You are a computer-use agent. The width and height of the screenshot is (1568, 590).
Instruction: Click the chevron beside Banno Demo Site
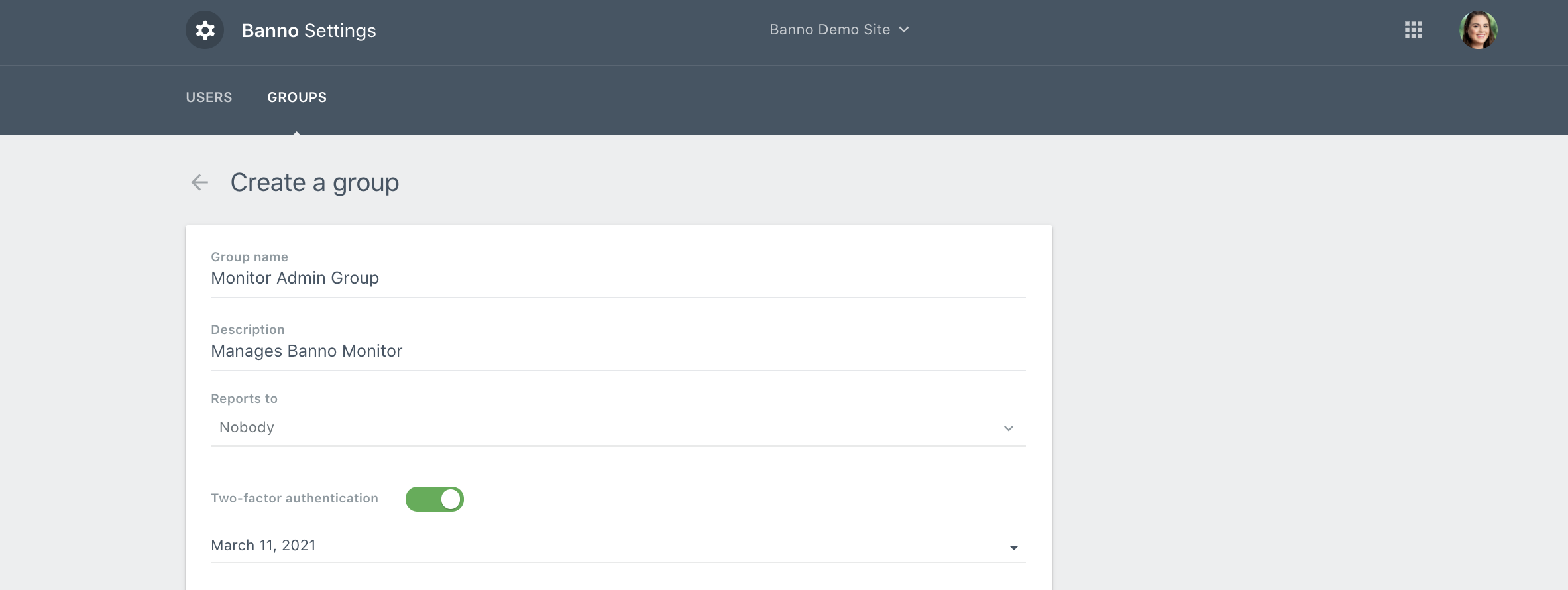point(904,30)
